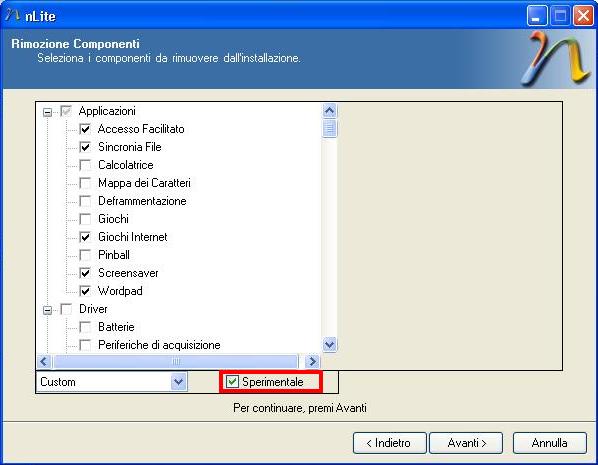
Task: Go back with the Indietro button
Action: click(389, 443)
